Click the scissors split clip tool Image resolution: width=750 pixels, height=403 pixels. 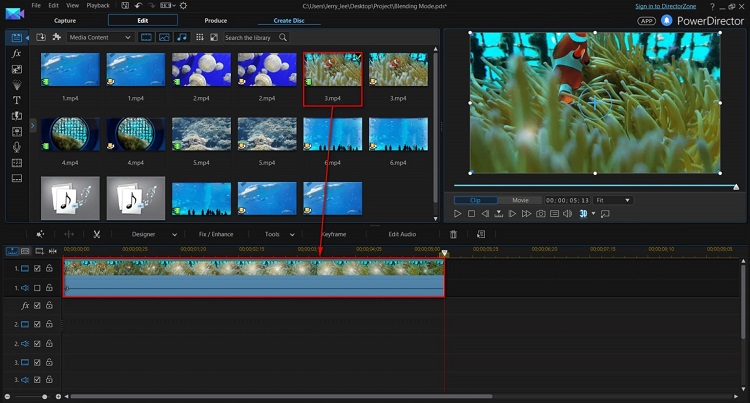[97, 234]
